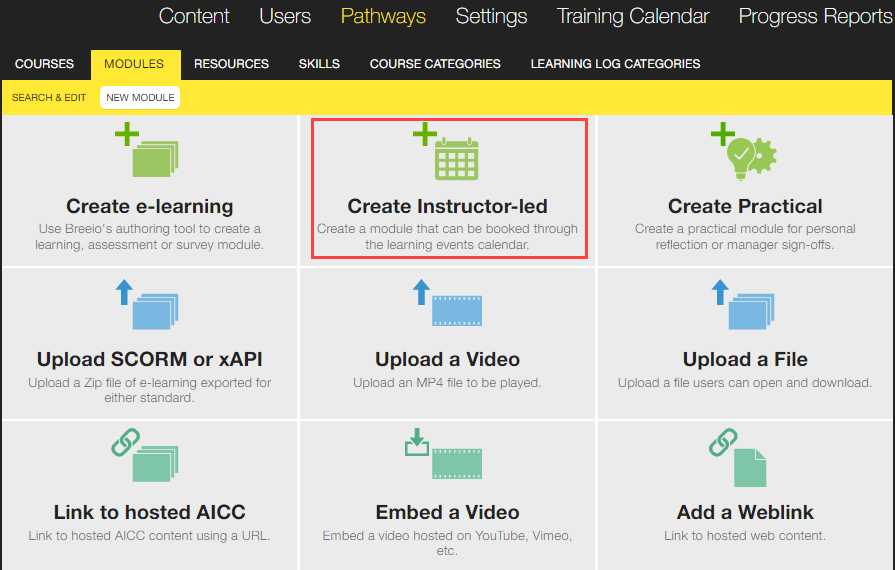The height and width of the screenshot is (570, 895).
Task: Click the Create e-learning stacked pages icon
Action: [147, 150]
